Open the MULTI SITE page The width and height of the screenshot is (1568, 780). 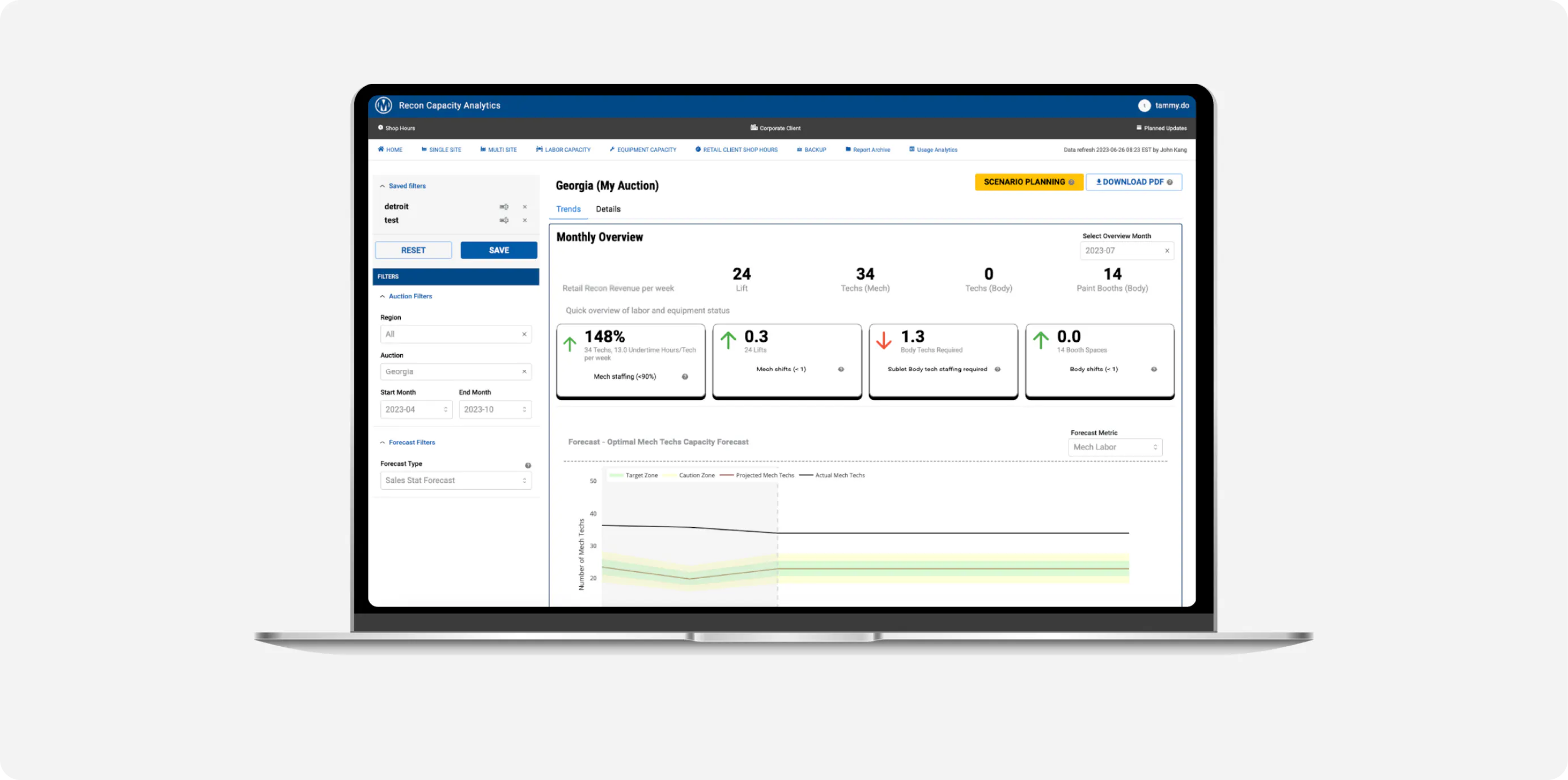[x=498, y=150]
